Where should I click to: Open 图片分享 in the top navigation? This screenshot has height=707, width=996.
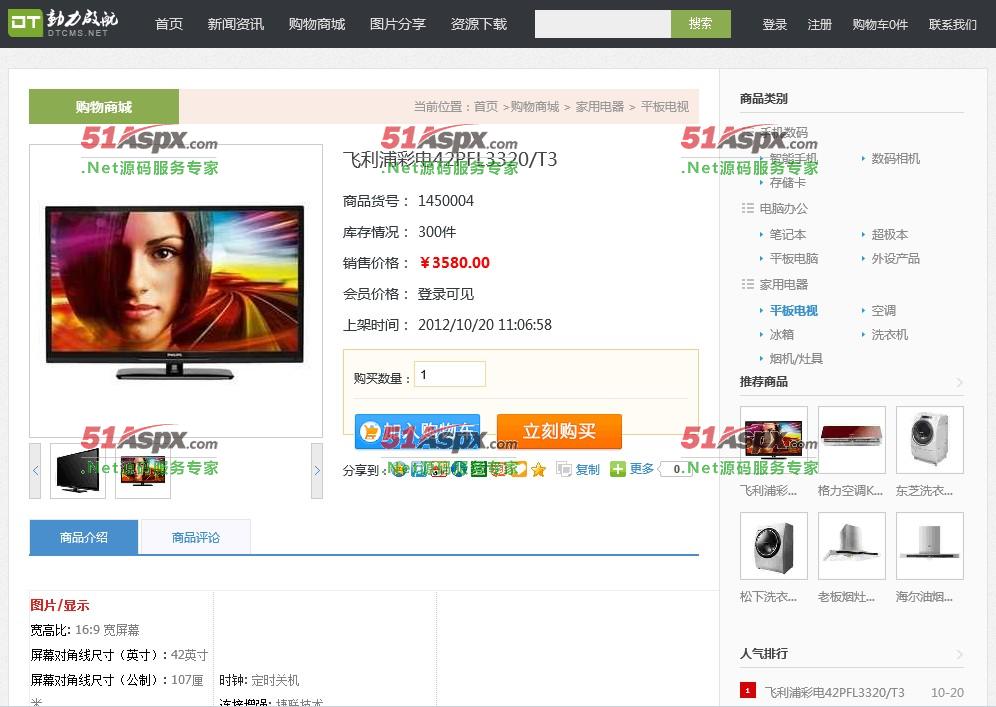398,24
